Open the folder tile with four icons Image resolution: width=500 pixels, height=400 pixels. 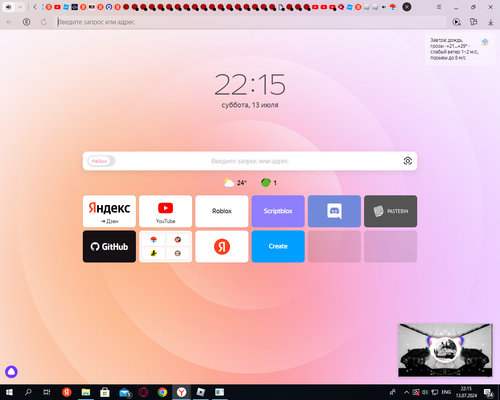tap(166, 246)
